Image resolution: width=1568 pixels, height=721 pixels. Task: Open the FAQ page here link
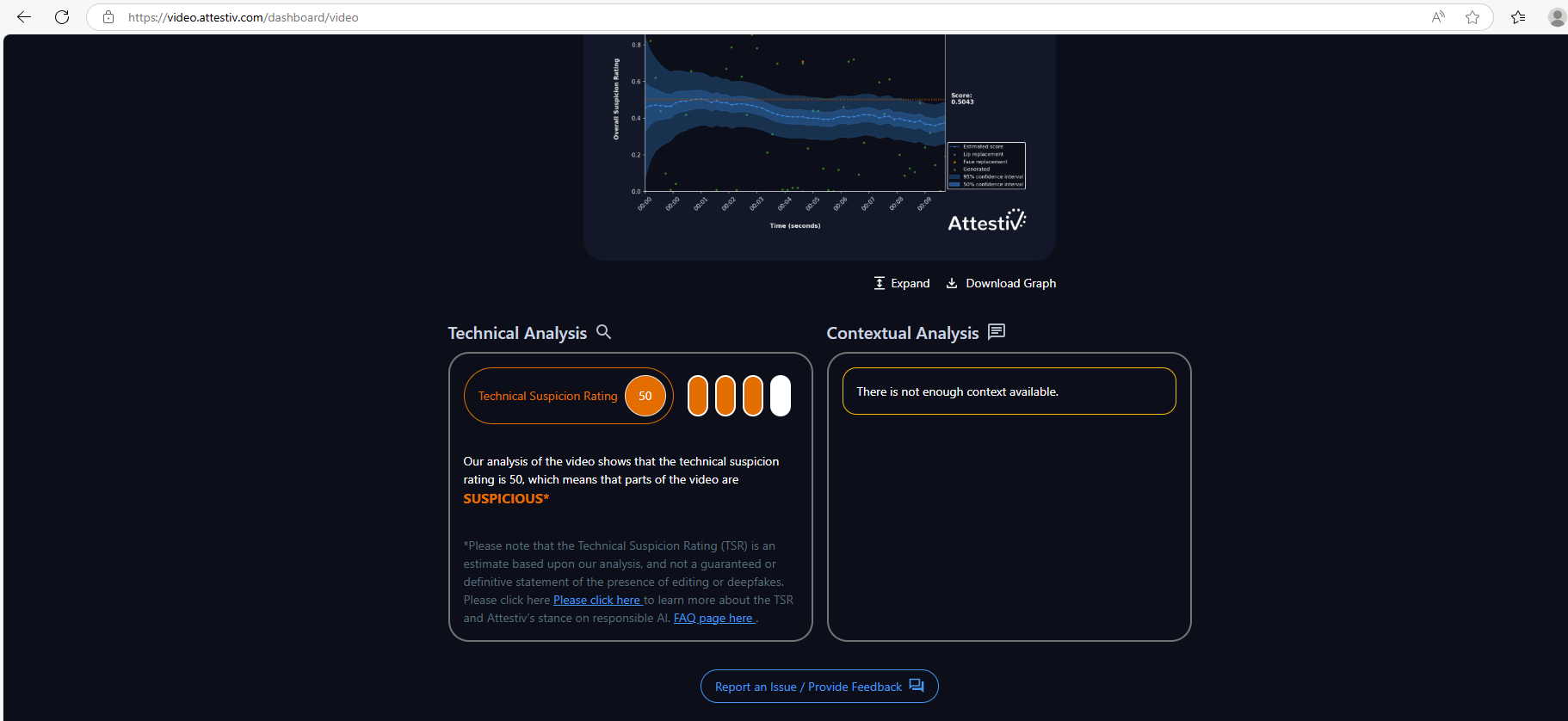[x=714, y=618]
